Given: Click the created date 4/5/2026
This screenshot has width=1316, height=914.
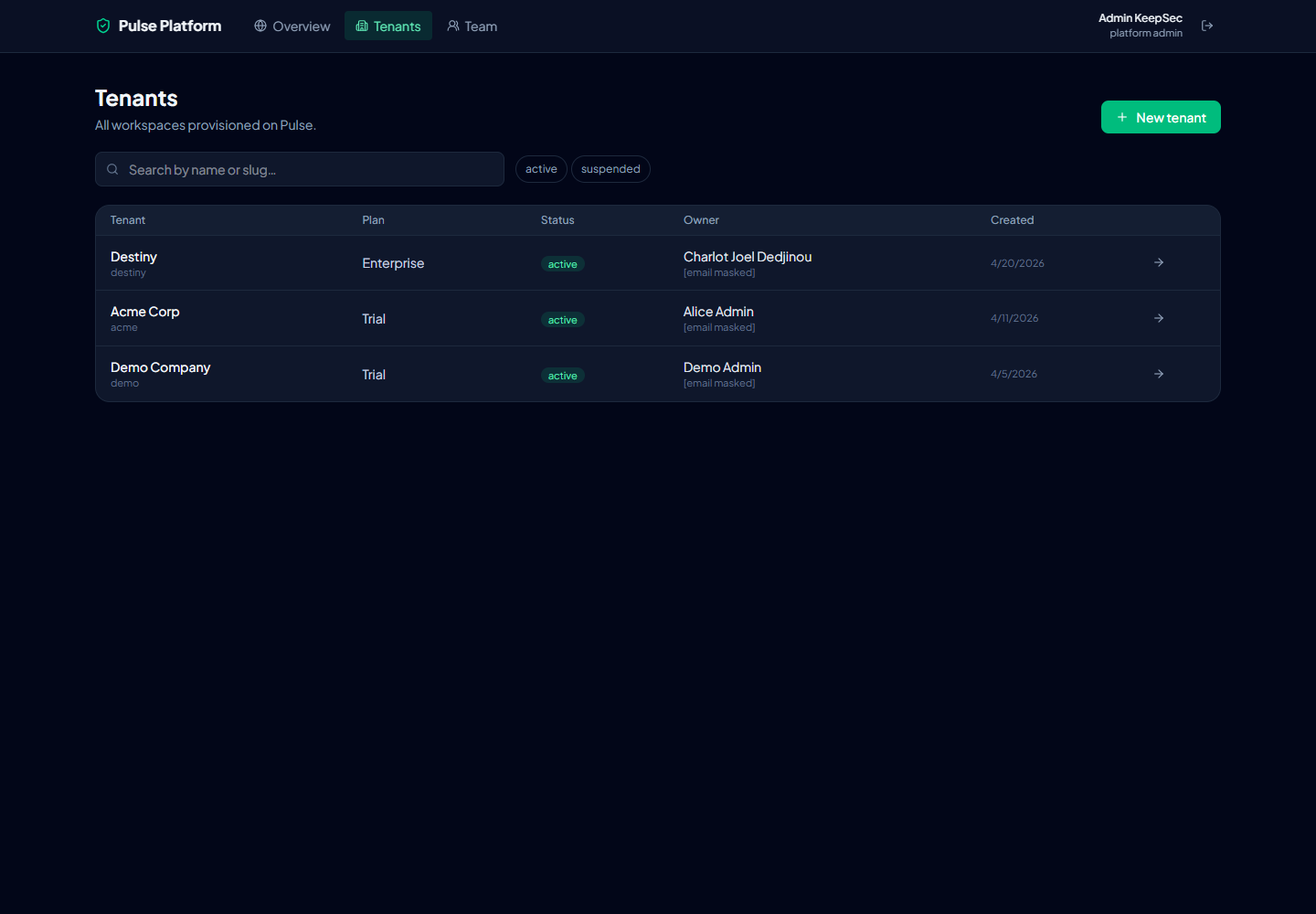Looking at the screenshot, I should 1014,374.
